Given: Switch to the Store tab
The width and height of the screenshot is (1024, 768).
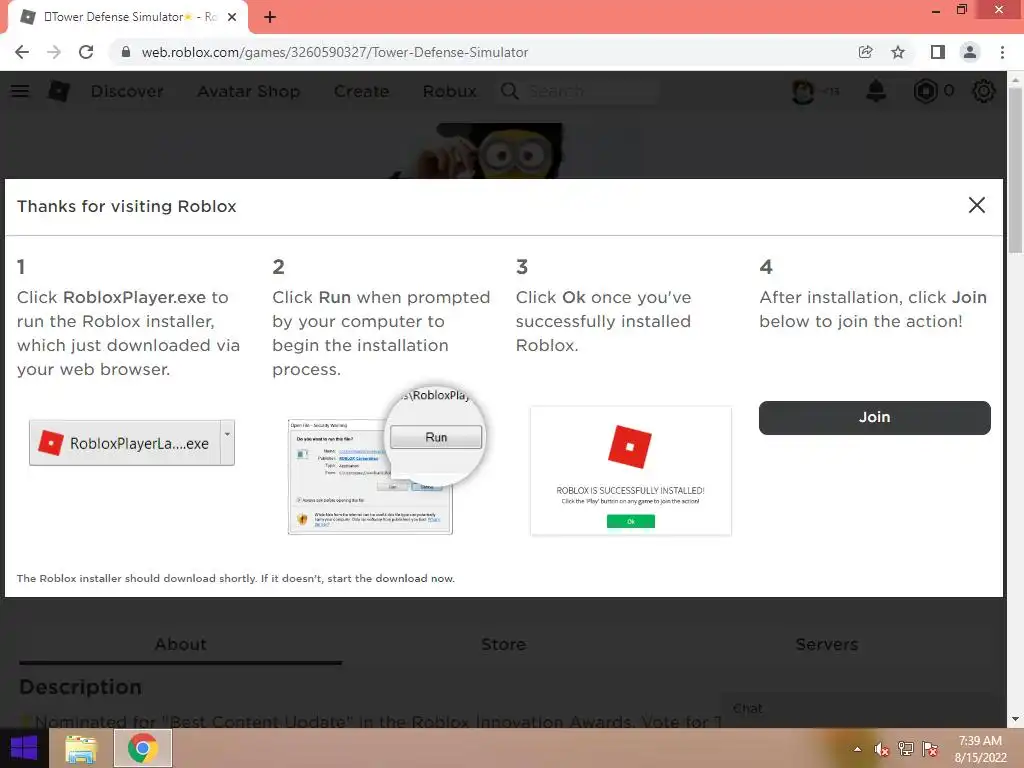Looking at the screenshot, I should click(x=504, y=645).
